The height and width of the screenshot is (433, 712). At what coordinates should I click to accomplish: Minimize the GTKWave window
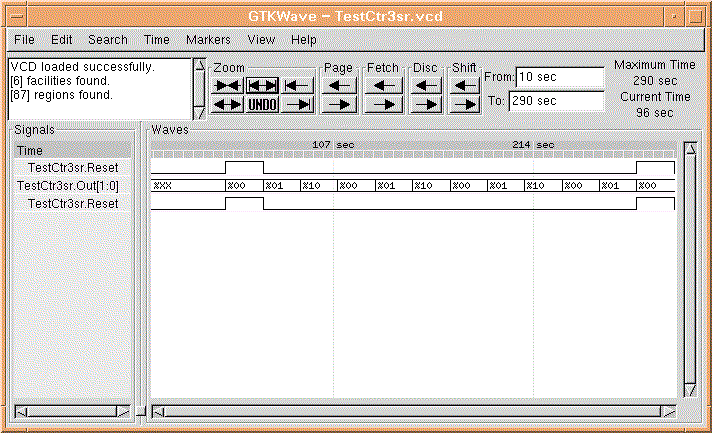[674, 16]
